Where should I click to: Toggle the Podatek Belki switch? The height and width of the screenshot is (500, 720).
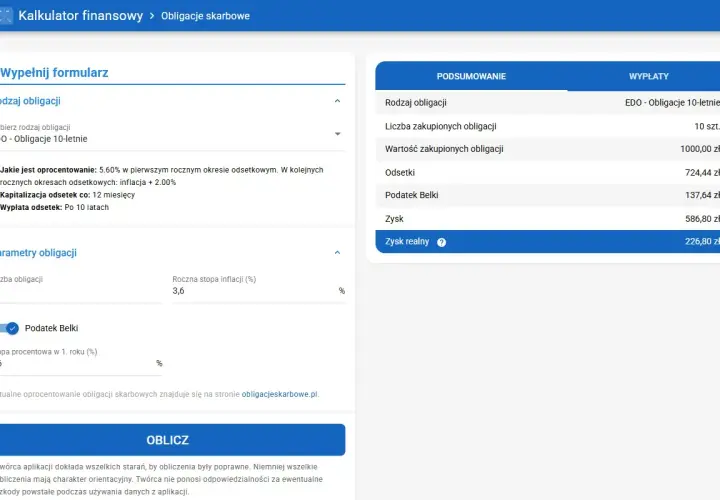click(9, 328)
